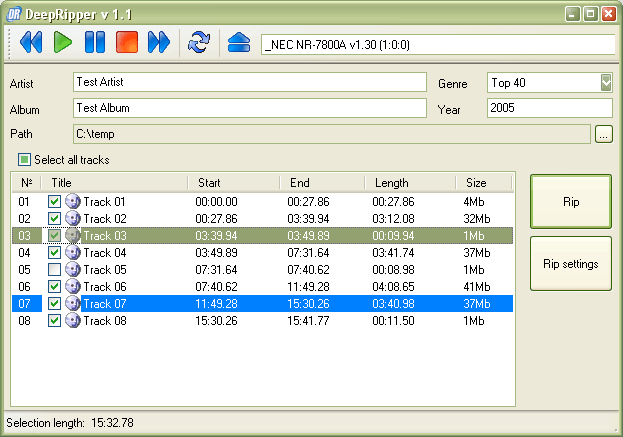Uncheck Track 07 checkbox
Screen dimensions: 623x437
click(54, 304)
